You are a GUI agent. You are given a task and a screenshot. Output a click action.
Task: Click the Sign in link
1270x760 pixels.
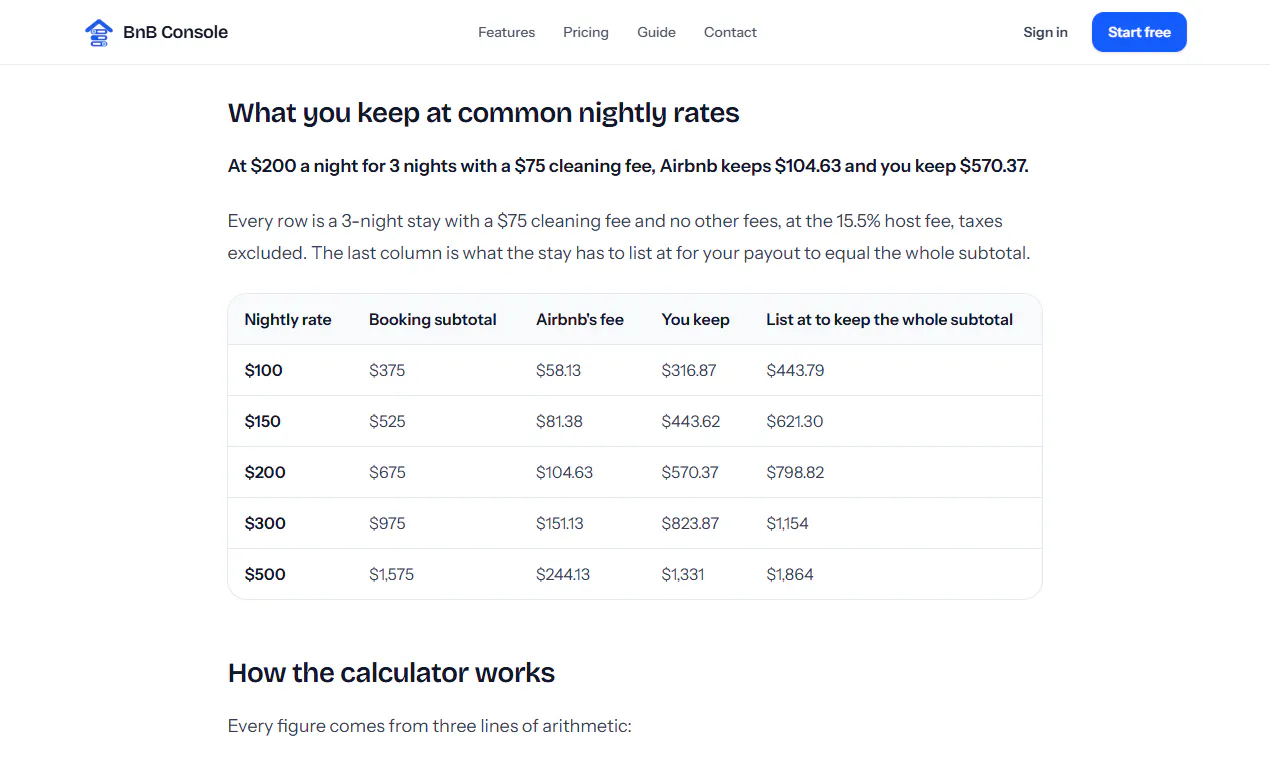pyautogui.click(x=1045, y=32)
